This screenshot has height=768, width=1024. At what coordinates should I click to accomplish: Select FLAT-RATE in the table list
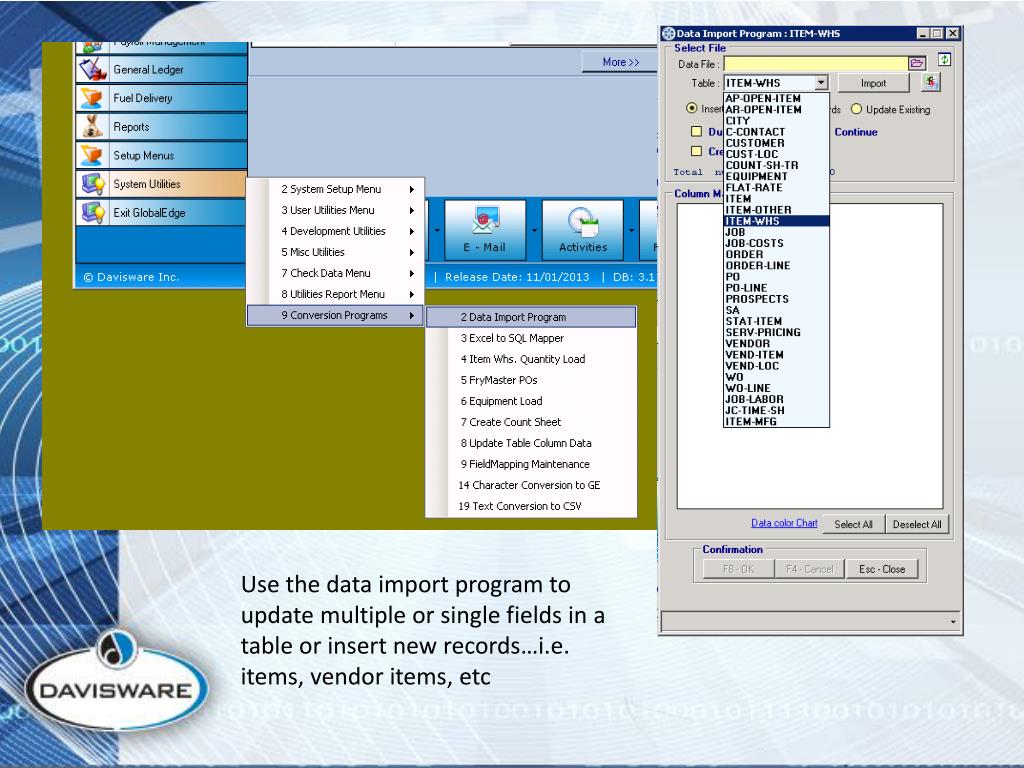[x=776, y=187]
